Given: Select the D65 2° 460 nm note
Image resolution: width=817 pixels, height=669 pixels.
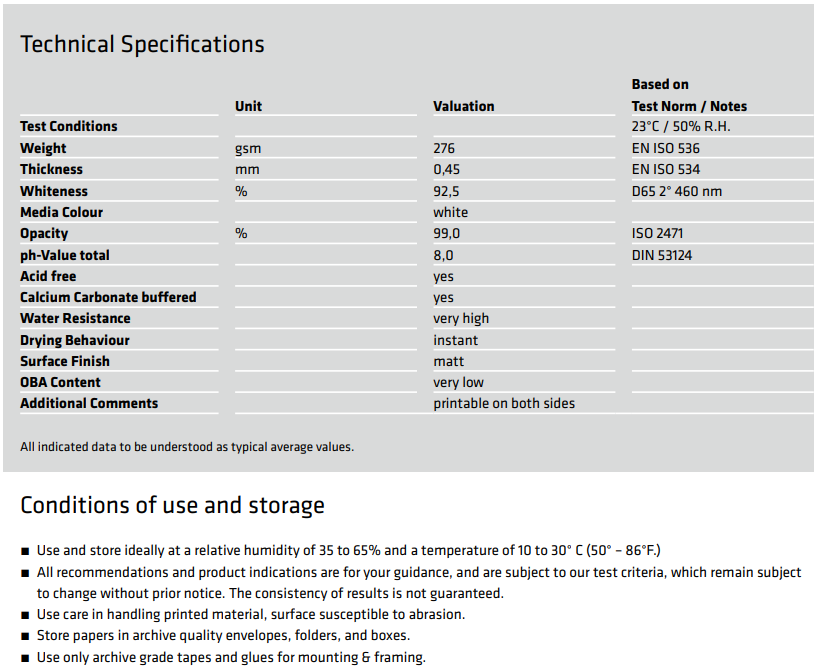Looking at the screenshot, I should [676, 191].
